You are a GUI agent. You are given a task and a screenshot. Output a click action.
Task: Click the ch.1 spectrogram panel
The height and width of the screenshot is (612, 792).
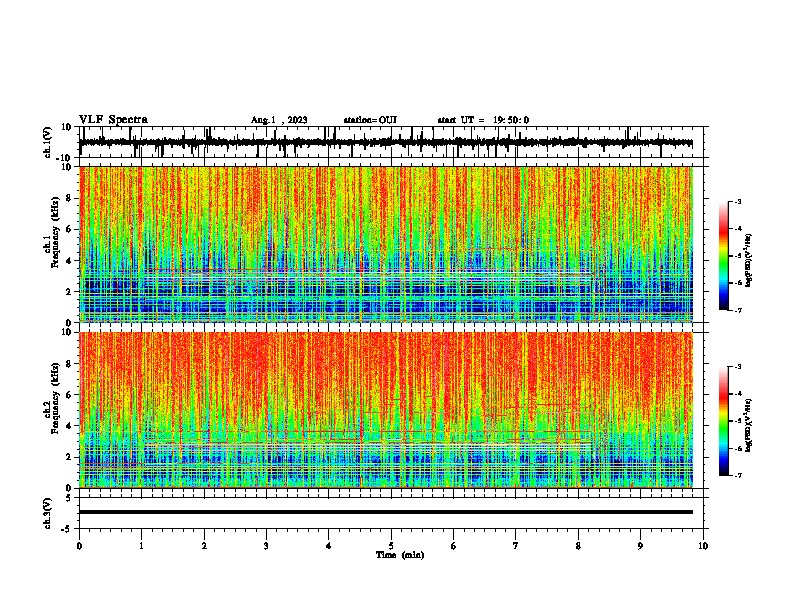(386, 244)
